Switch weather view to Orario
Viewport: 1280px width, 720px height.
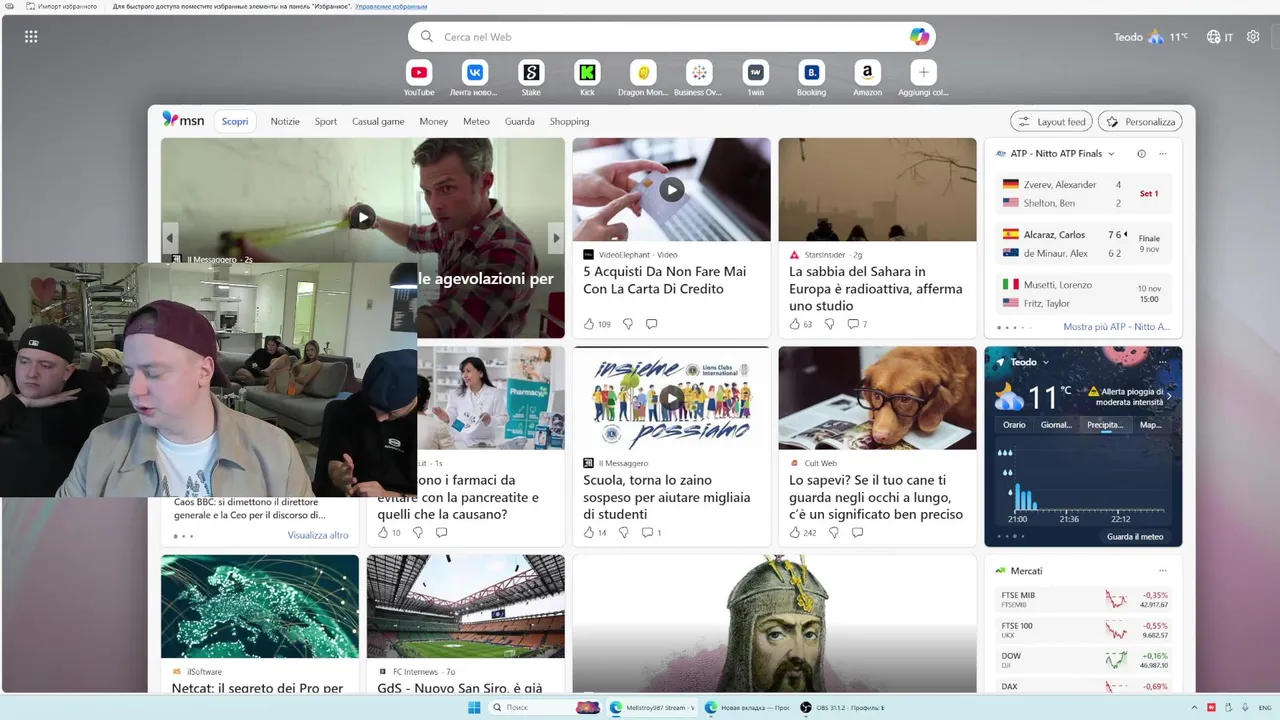[1014, 425]
